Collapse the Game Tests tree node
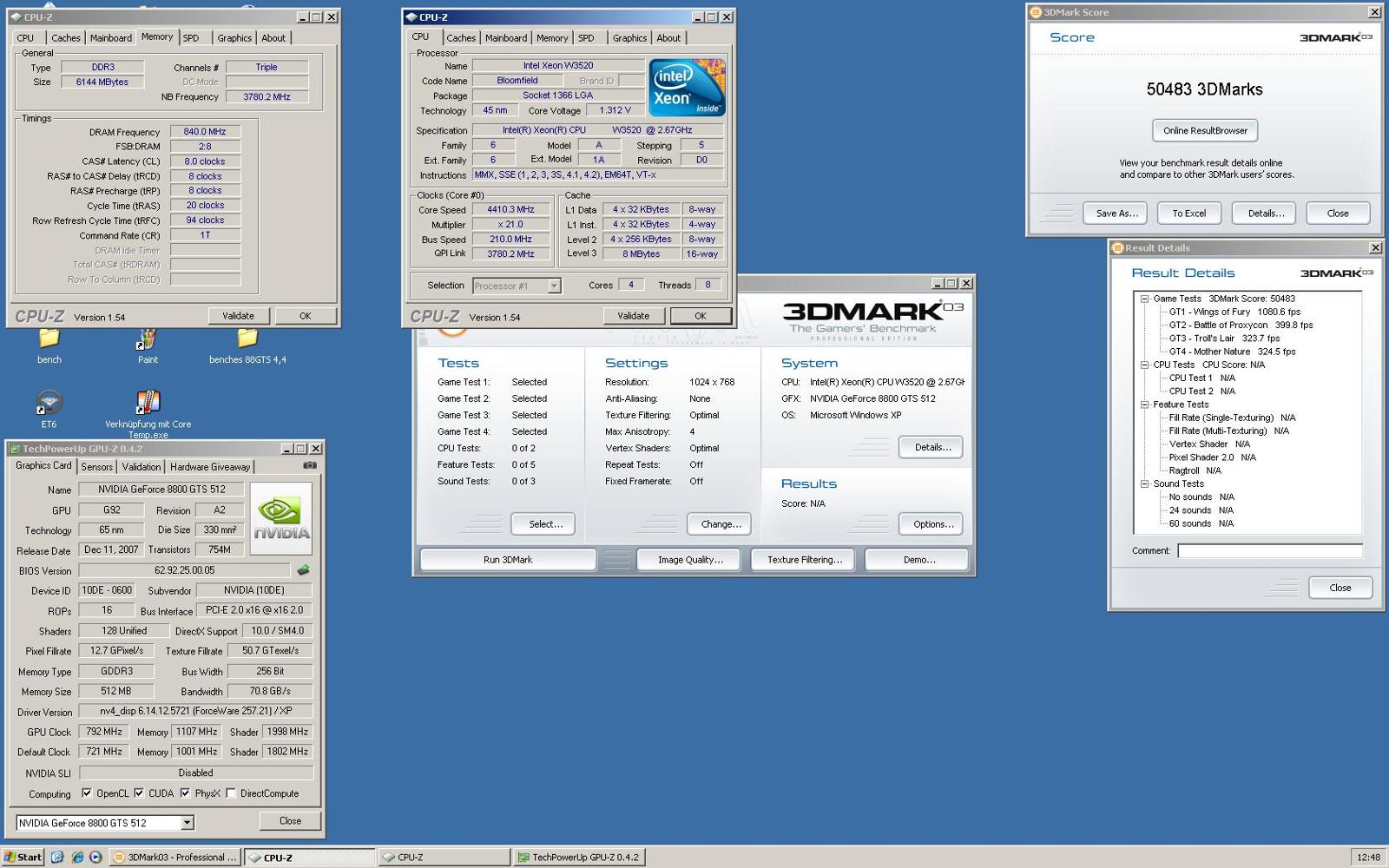1389x868 pixels. point(1144,299)
